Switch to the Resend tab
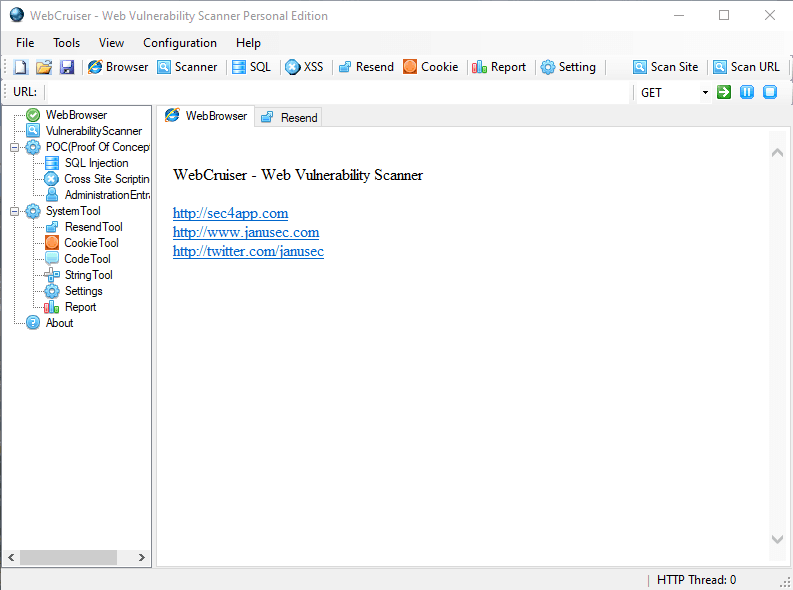The width and height of the screenshot is (793, 590). point(289,118)
